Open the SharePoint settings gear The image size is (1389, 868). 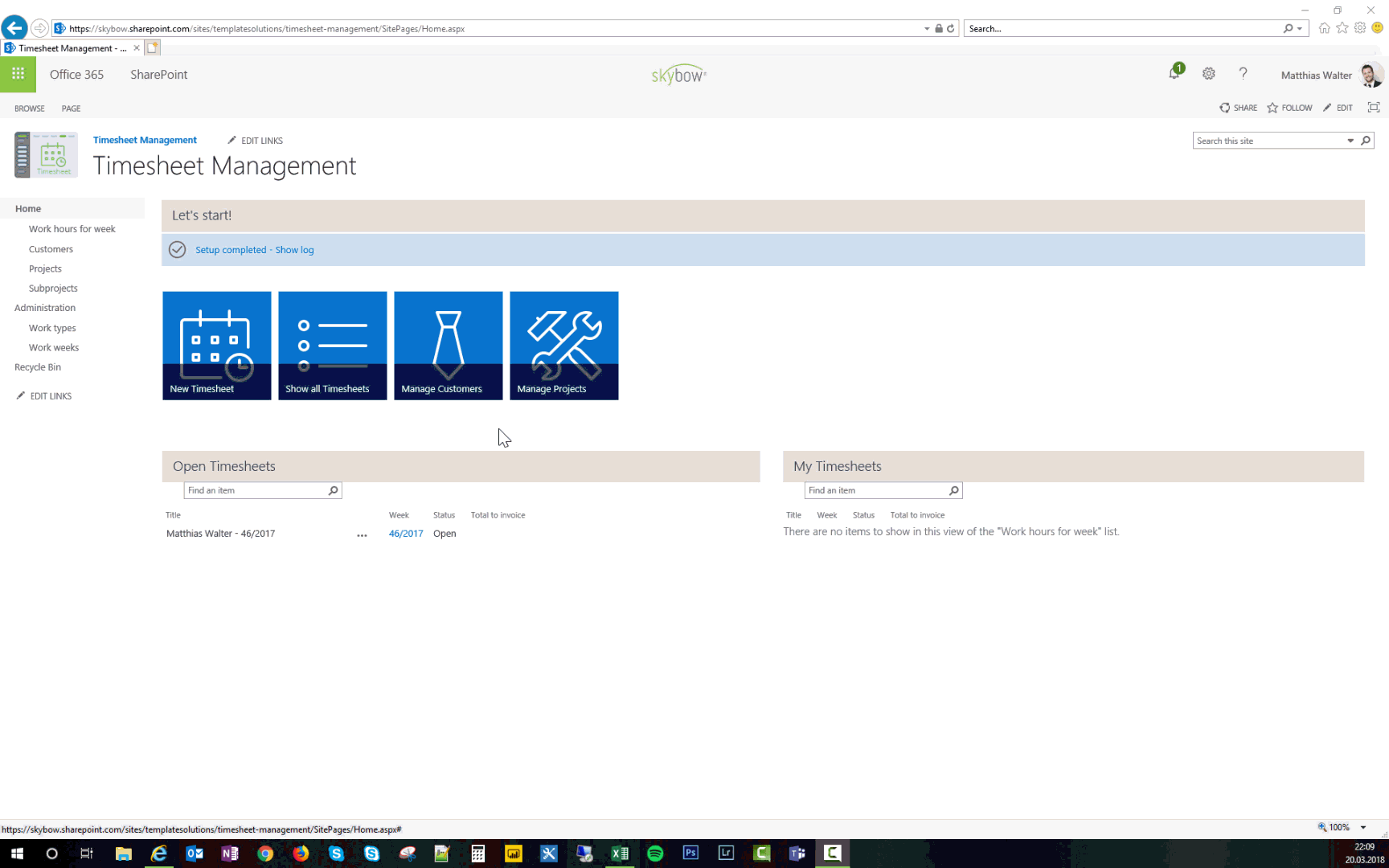[x=1208, y=74]
